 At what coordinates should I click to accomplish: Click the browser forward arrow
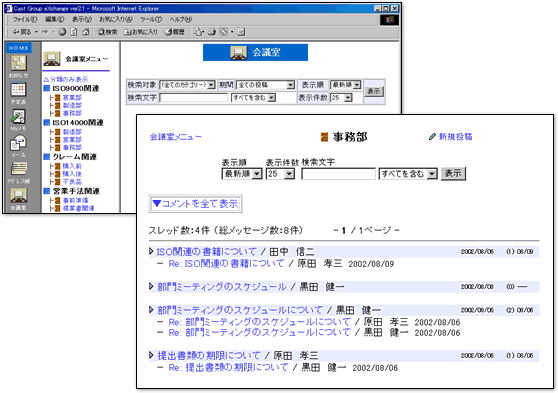point(45,32)
